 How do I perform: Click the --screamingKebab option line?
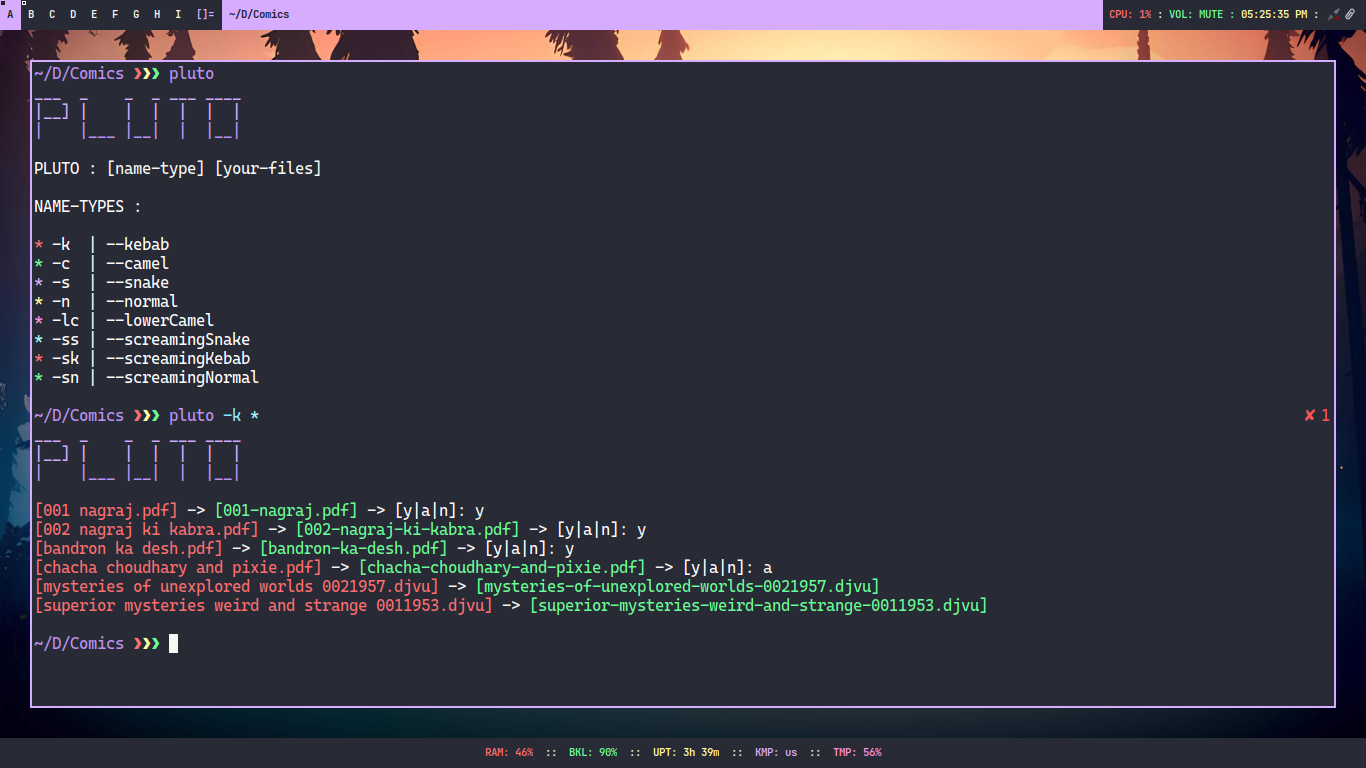coord(142,358)
